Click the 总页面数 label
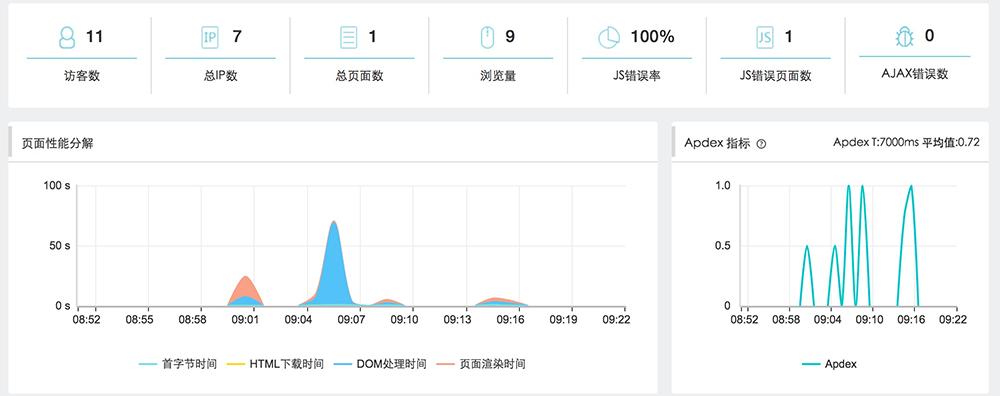This screenshot has width=1000, height=396. point(359,77)
